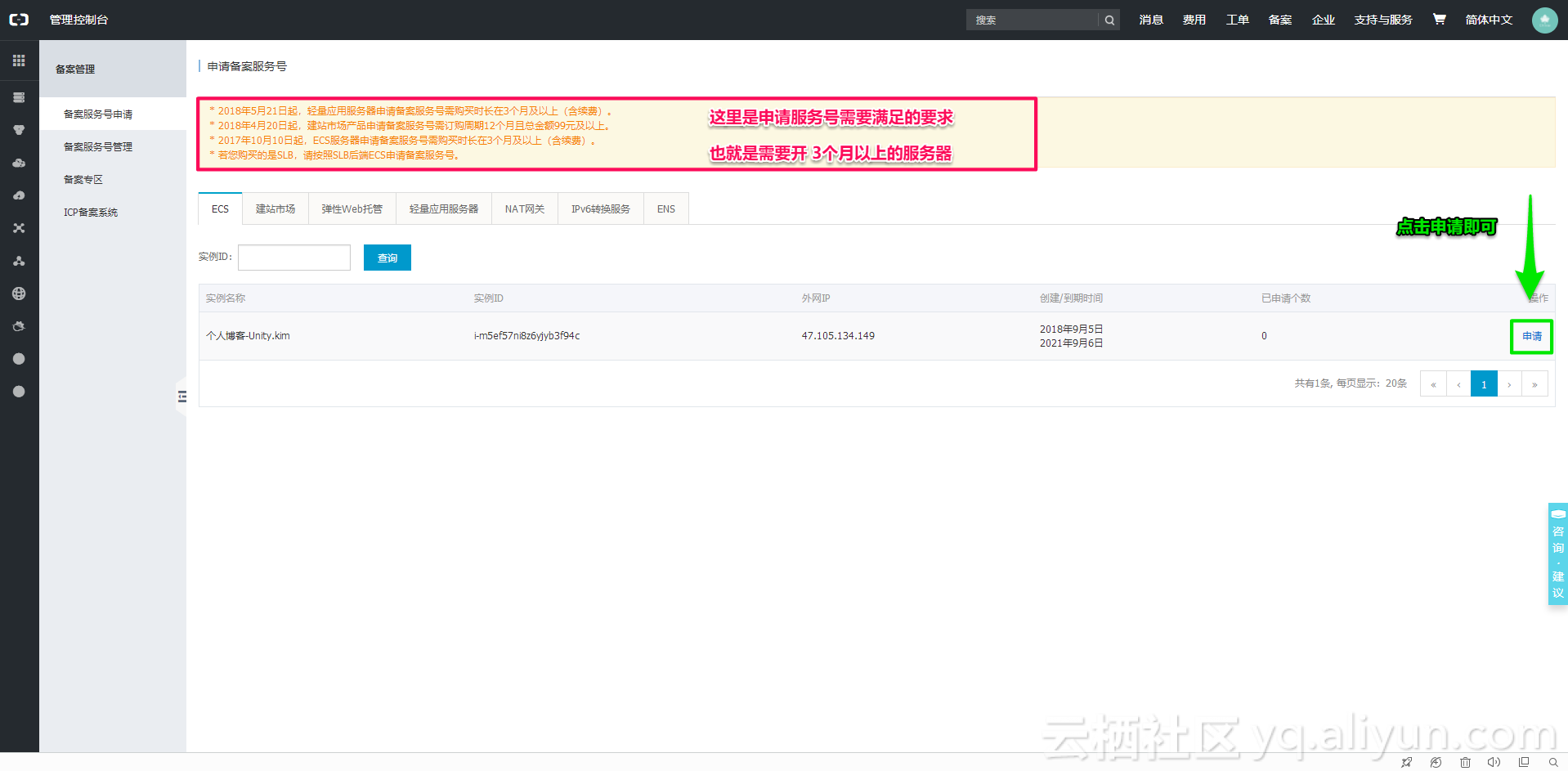Select page 1 in pagination
Image resolution: width=1568 pixels, height=771 pixels.
tap(1483, 383)
